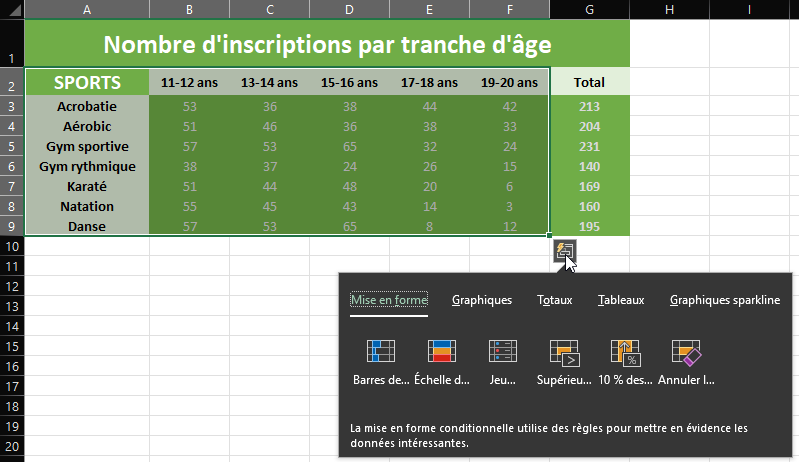Select the Acrobatie total cell 213
The image size is (799, 462).
pyautogui.click(x=589, y=106)
